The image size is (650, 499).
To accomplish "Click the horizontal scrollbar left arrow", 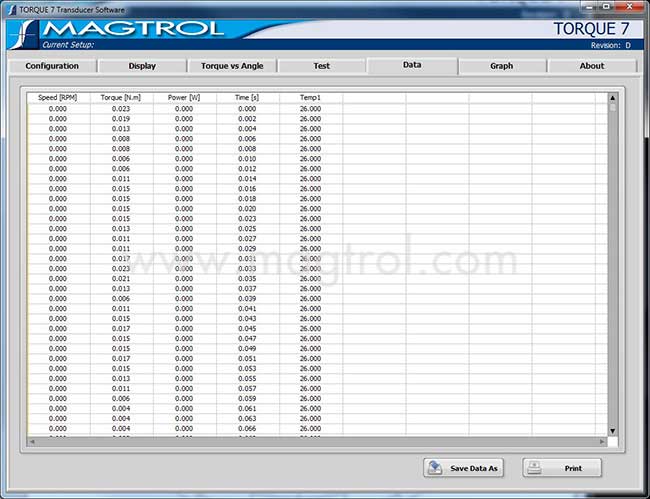I will pyautogui.click(x=32, y=441).
